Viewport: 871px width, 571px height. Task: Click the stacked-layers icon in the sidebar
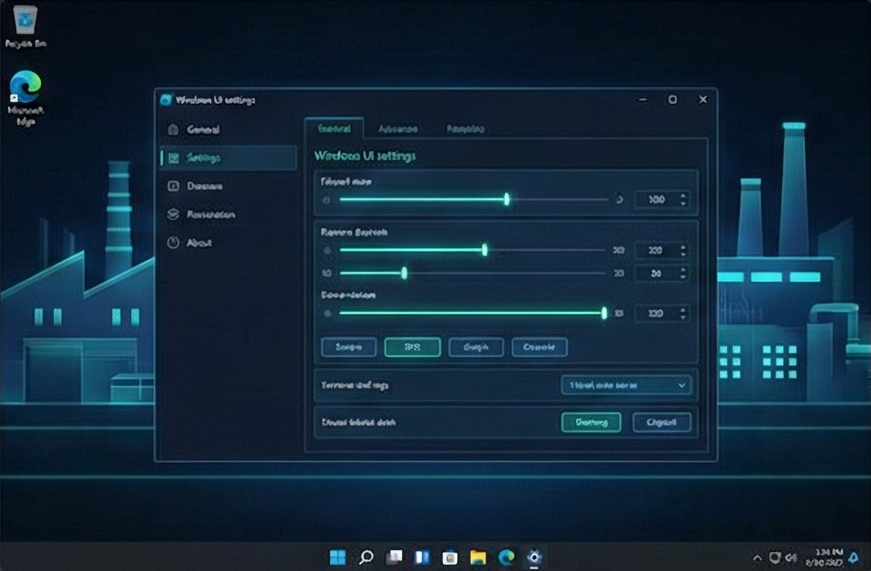tap(173, 214)
